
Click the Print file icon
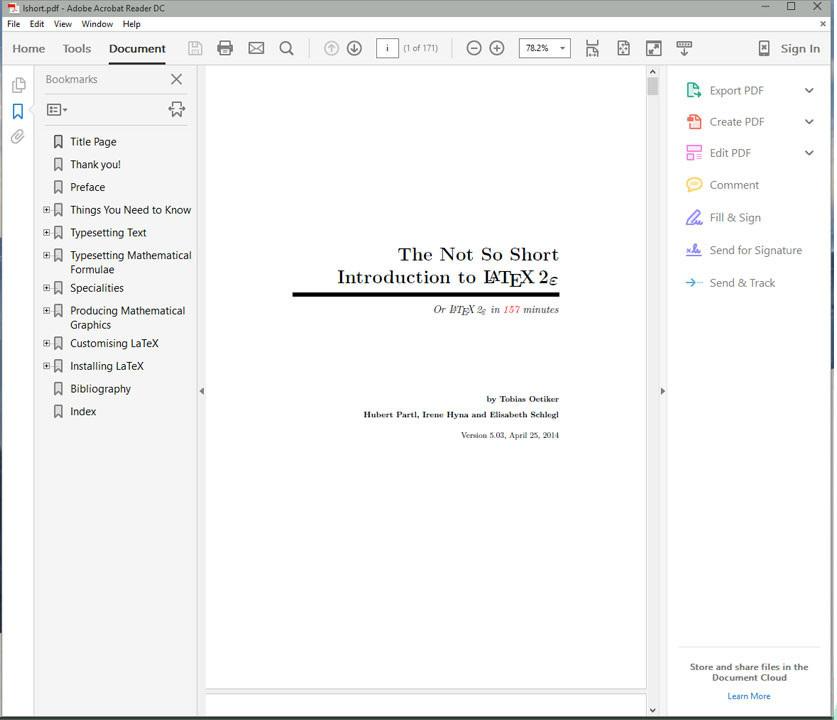[225, 48]
